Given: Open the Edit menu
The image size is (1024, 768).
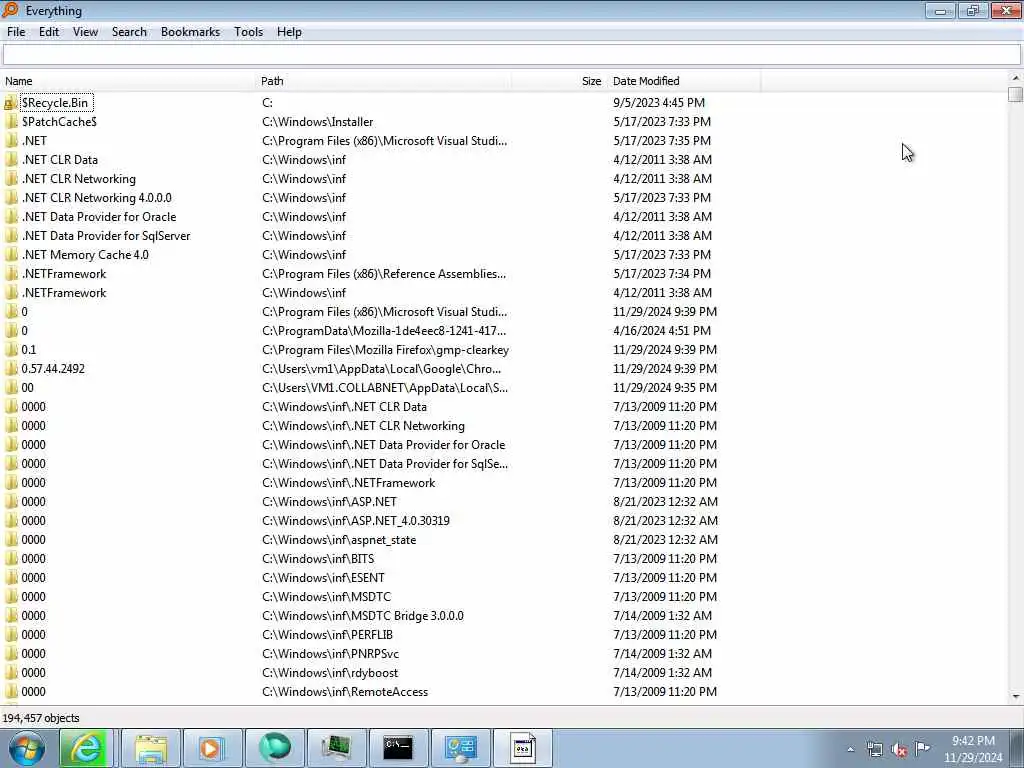Looking at the screenshot, I should [x=48, y=32].
